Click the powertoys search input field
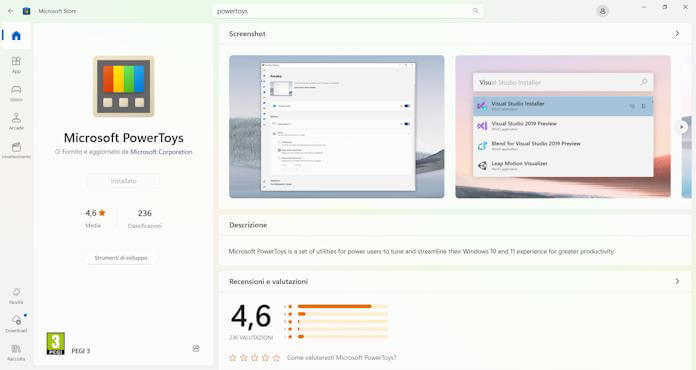The image size is (696, 370). point(348,11)
